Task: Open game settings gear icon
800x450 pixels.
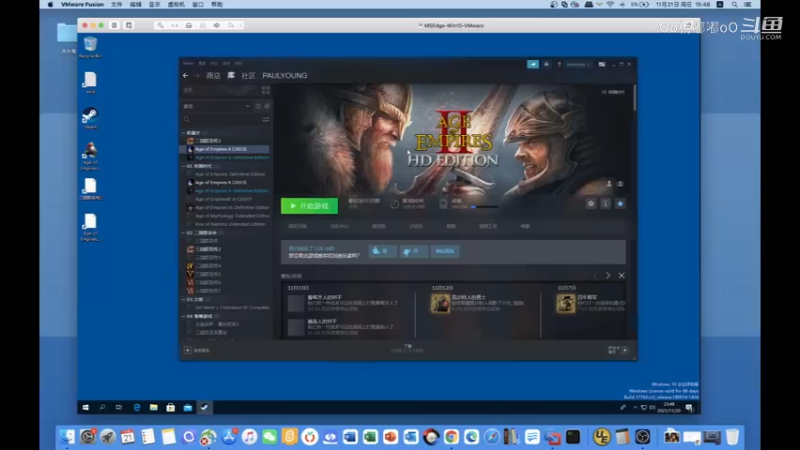Action: tap(591, 204)
